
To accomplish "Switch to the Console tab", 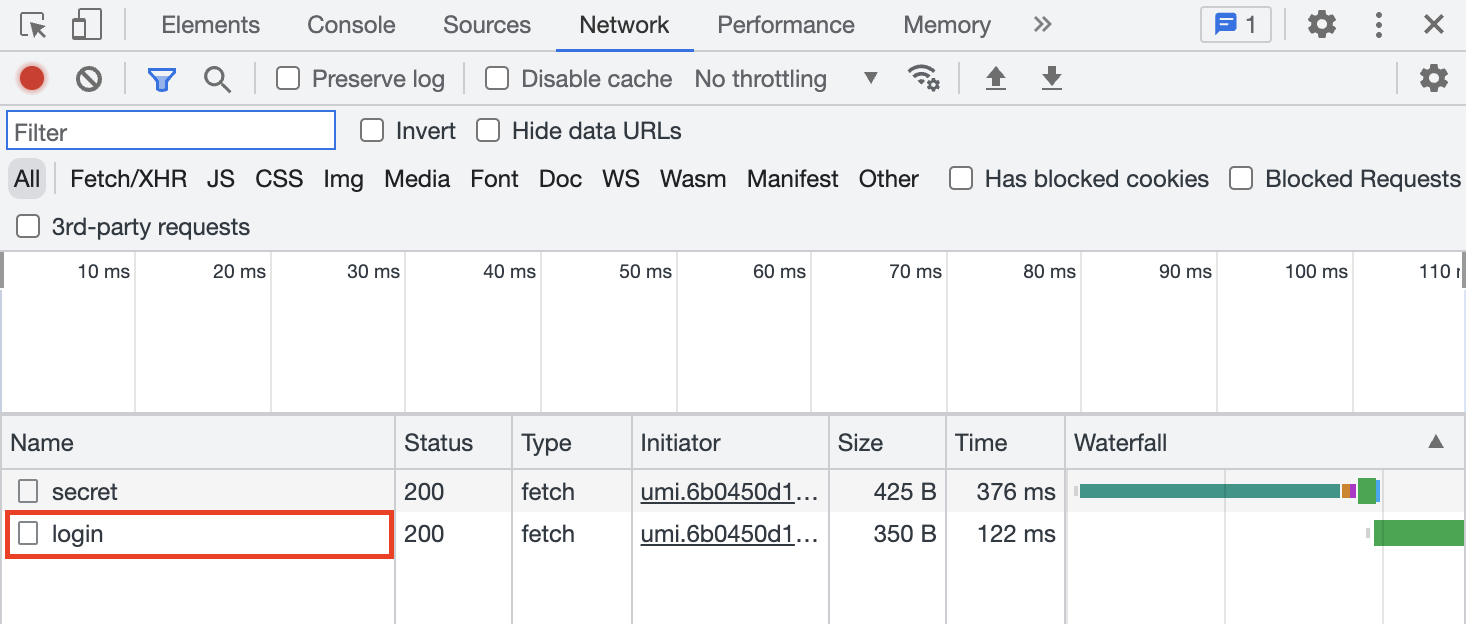I will [x=351, y=25].
